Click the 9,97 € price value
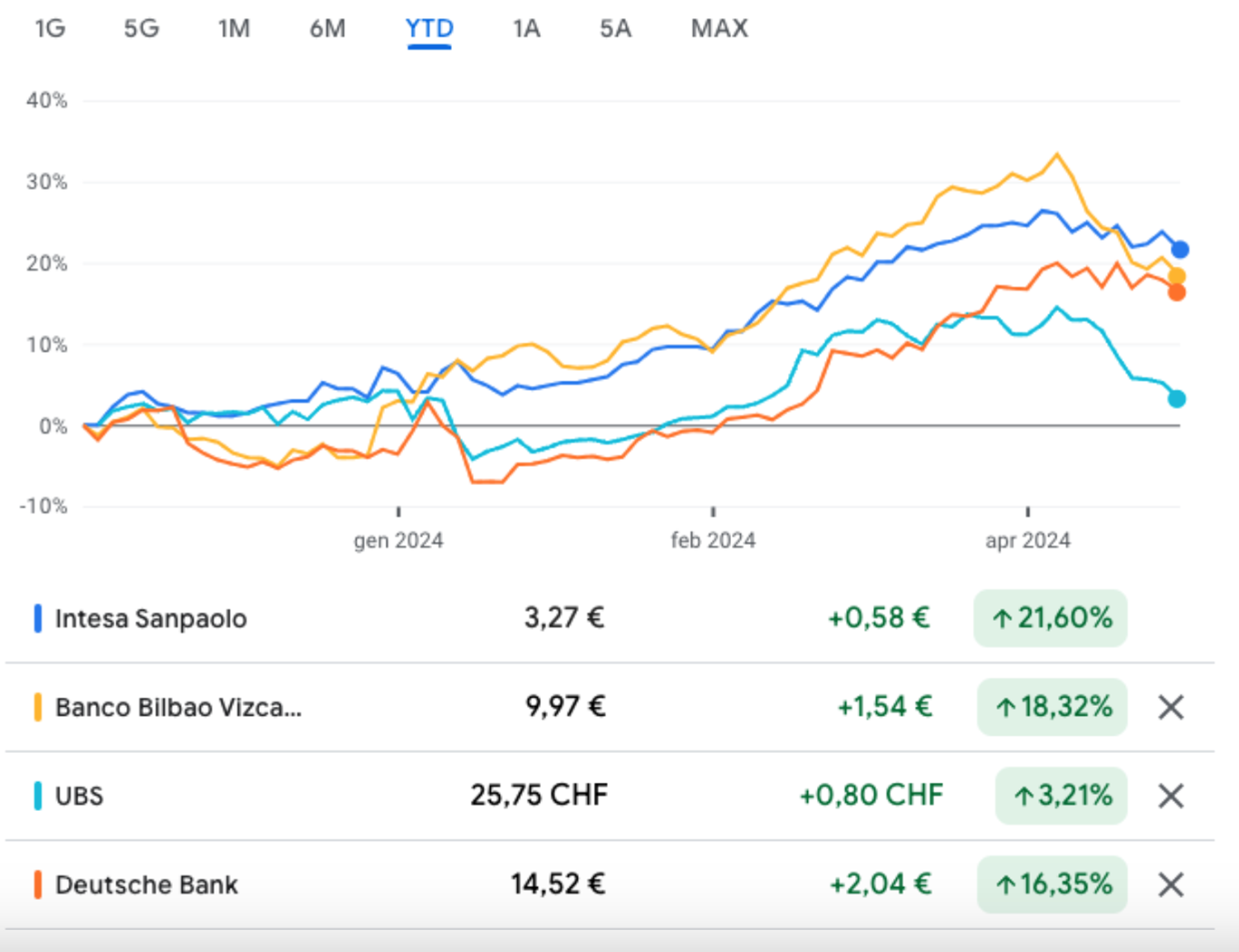1239x952 pixels. pos(566,708)
